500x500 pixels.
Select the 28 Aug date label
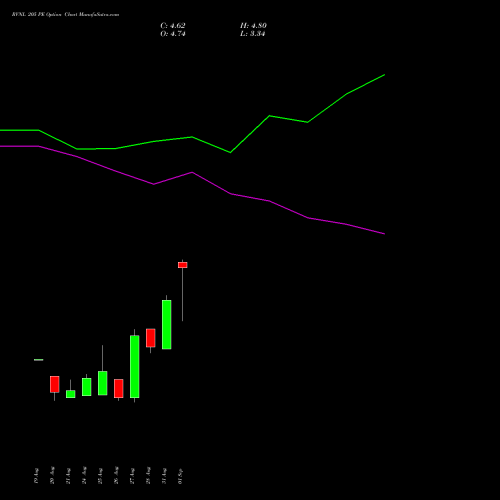click(x=148, y=476)
